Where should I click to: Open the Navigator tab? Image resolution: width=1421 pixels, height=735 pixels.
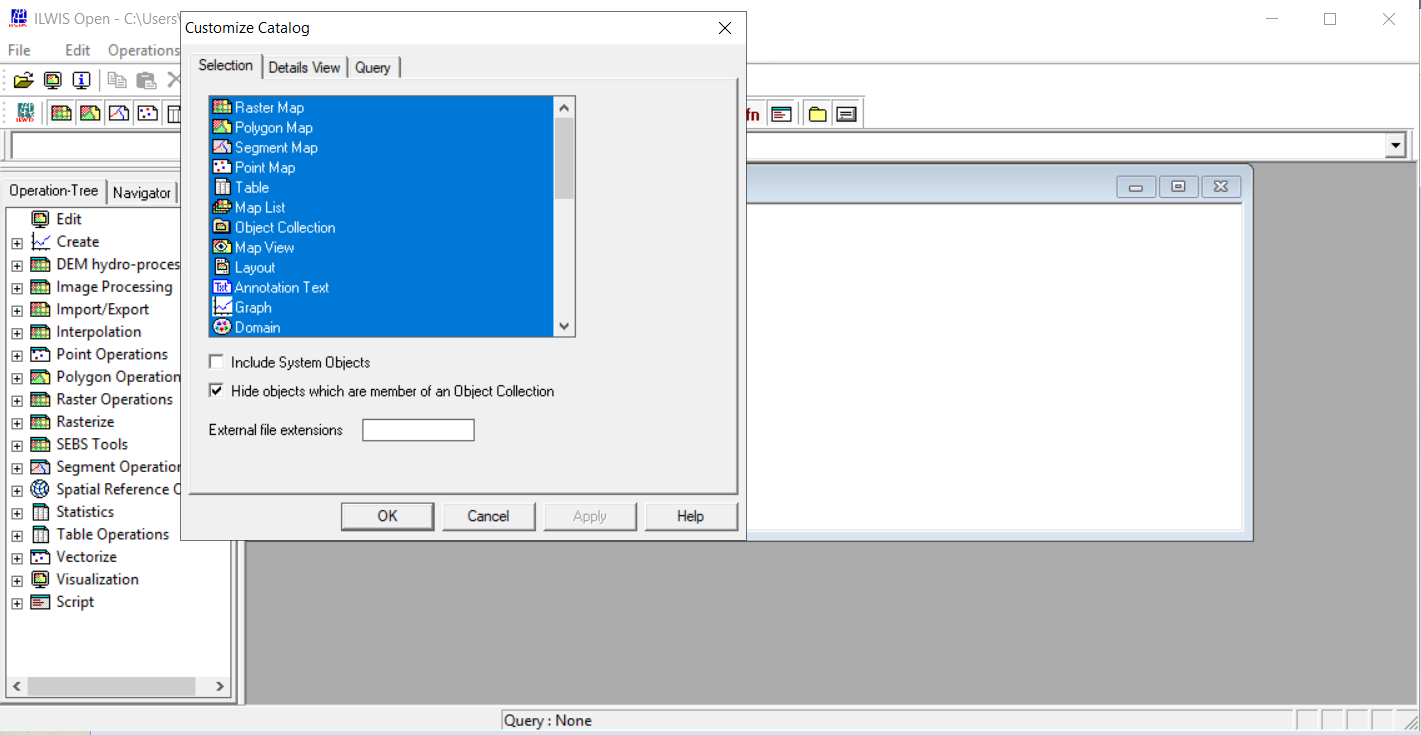coord(141,193)
